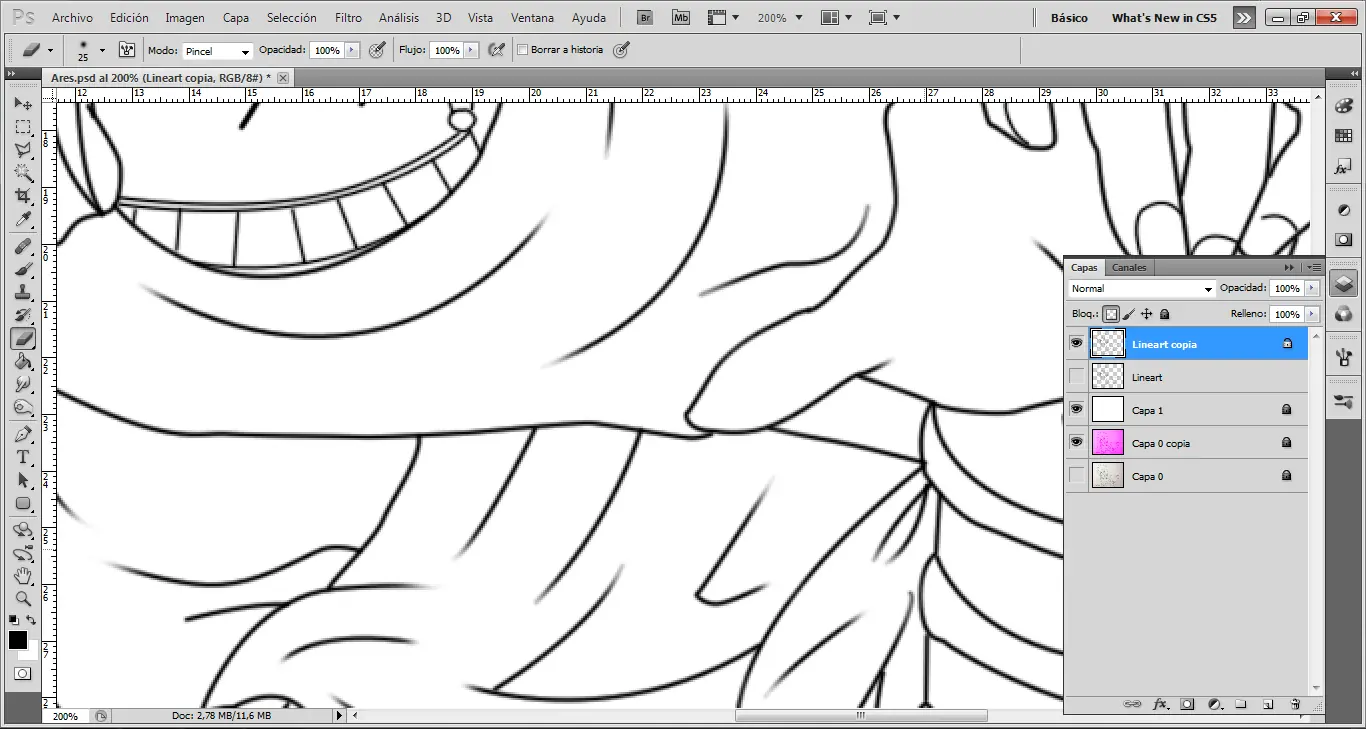Open What's New in CS5 workspace
Viewport: 1366px width, 729px height.
coord(1164,18)
